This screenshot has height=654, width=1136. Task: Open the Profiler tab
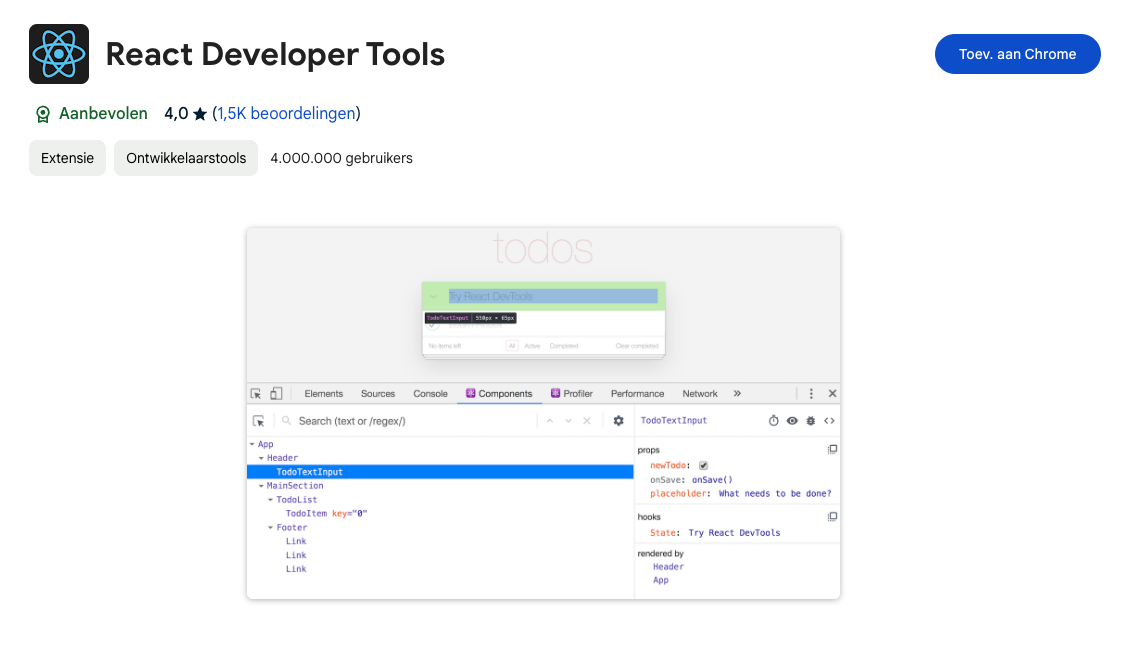pyautogui.click(x=572, y=394)
